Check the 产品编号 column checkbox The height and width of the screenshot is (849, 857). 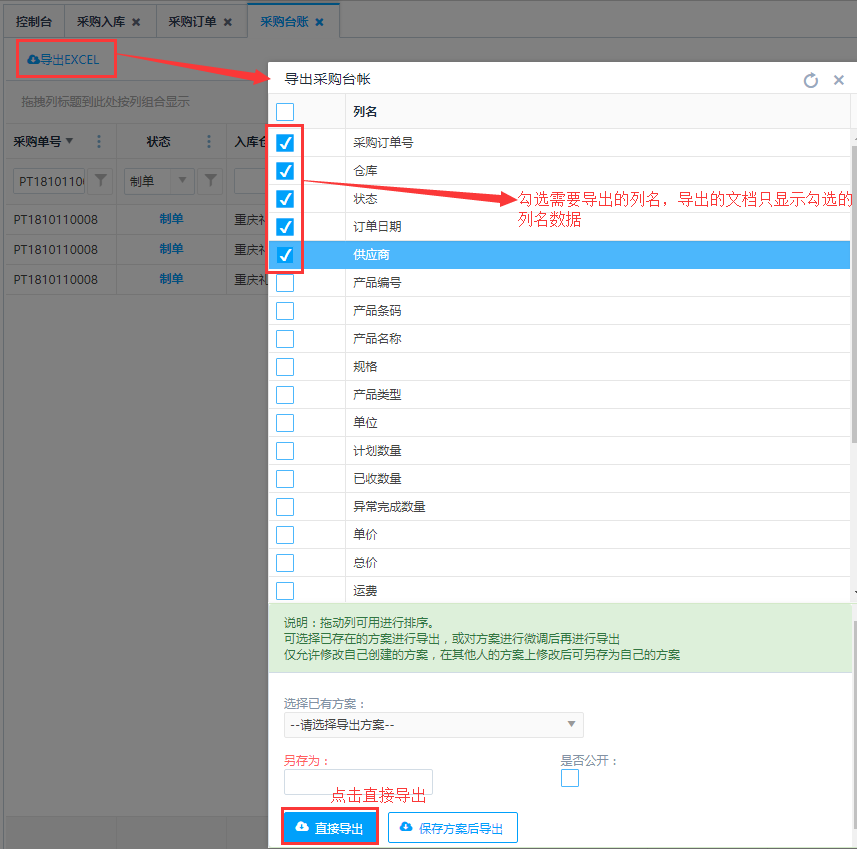click(x=285, y=283)
